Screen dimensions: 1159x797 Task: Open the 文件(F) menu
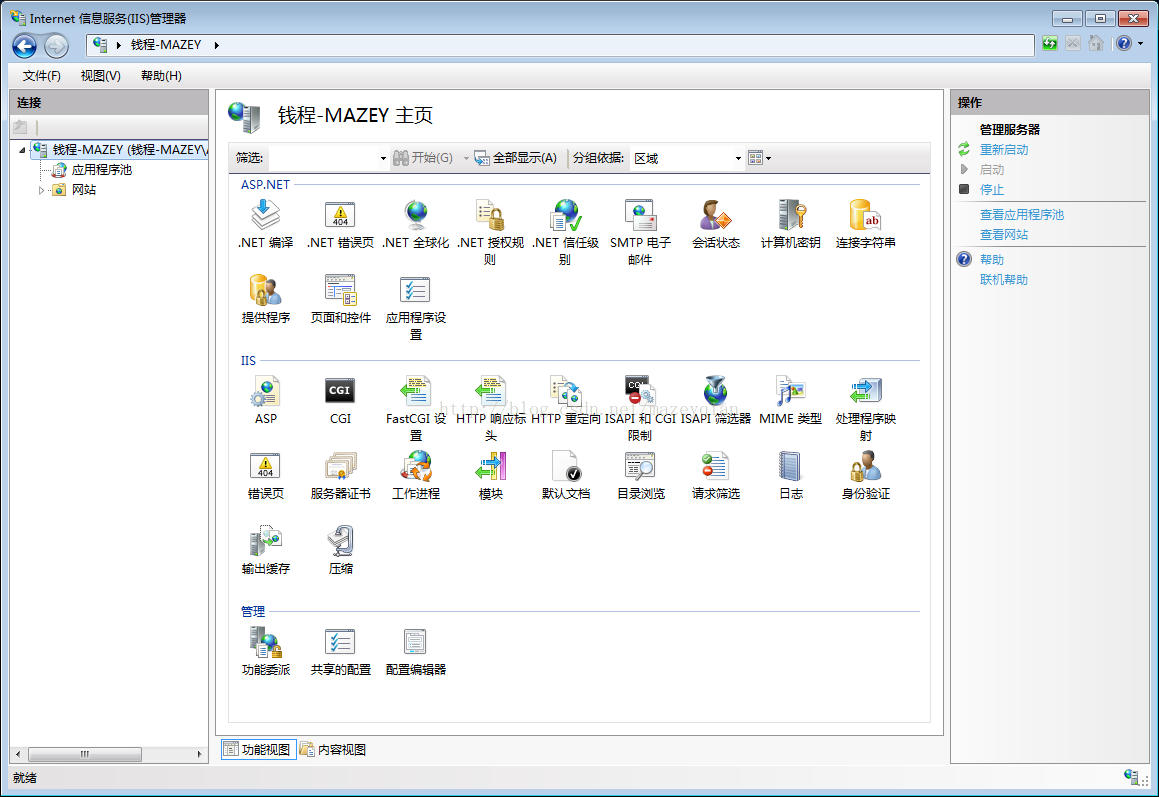(41, 75)
